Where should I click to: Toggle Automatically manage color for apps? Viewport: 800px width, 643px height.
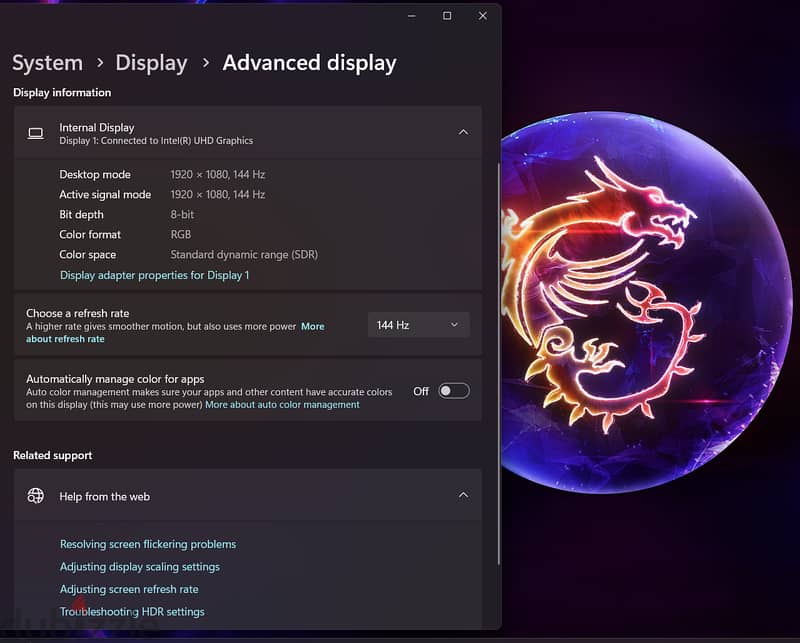pos(454,391)
